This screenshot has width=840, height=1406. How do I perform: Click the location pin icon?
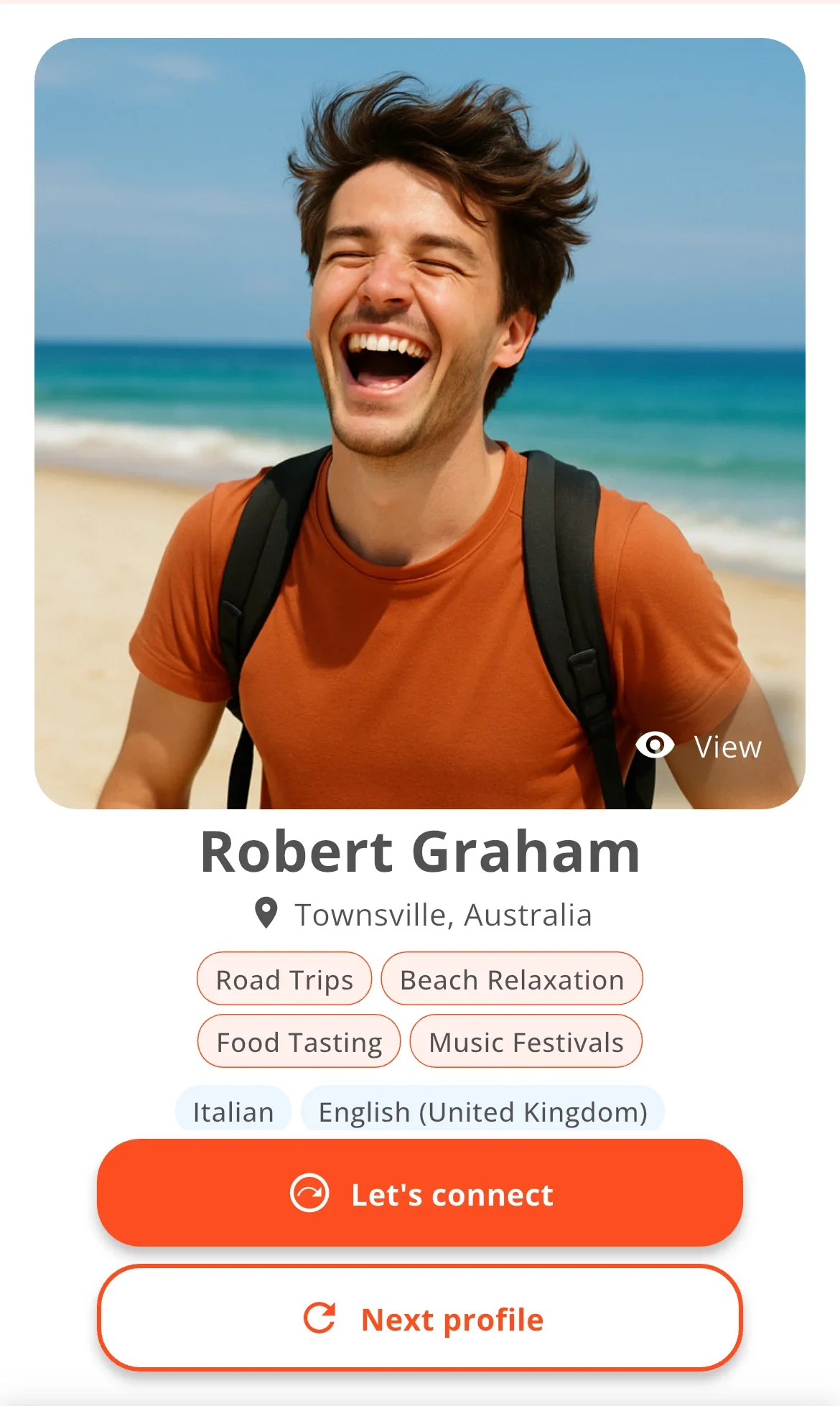pyautogui.click(x=266, y=913)
